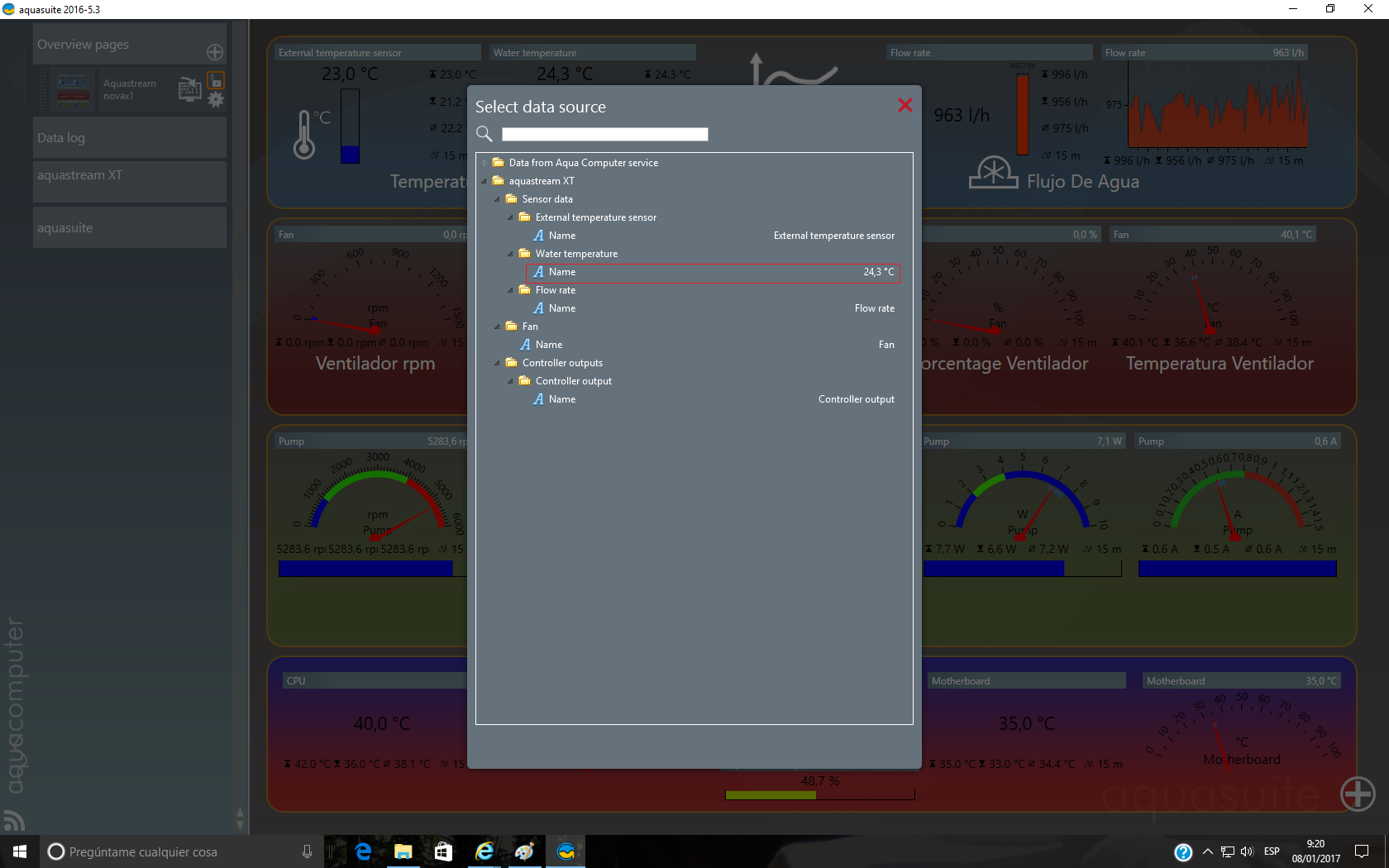This screenshot has height=868, width=1389.
Task: Open the aquasuite sidebar section
Action: click(x=130, y=227)
